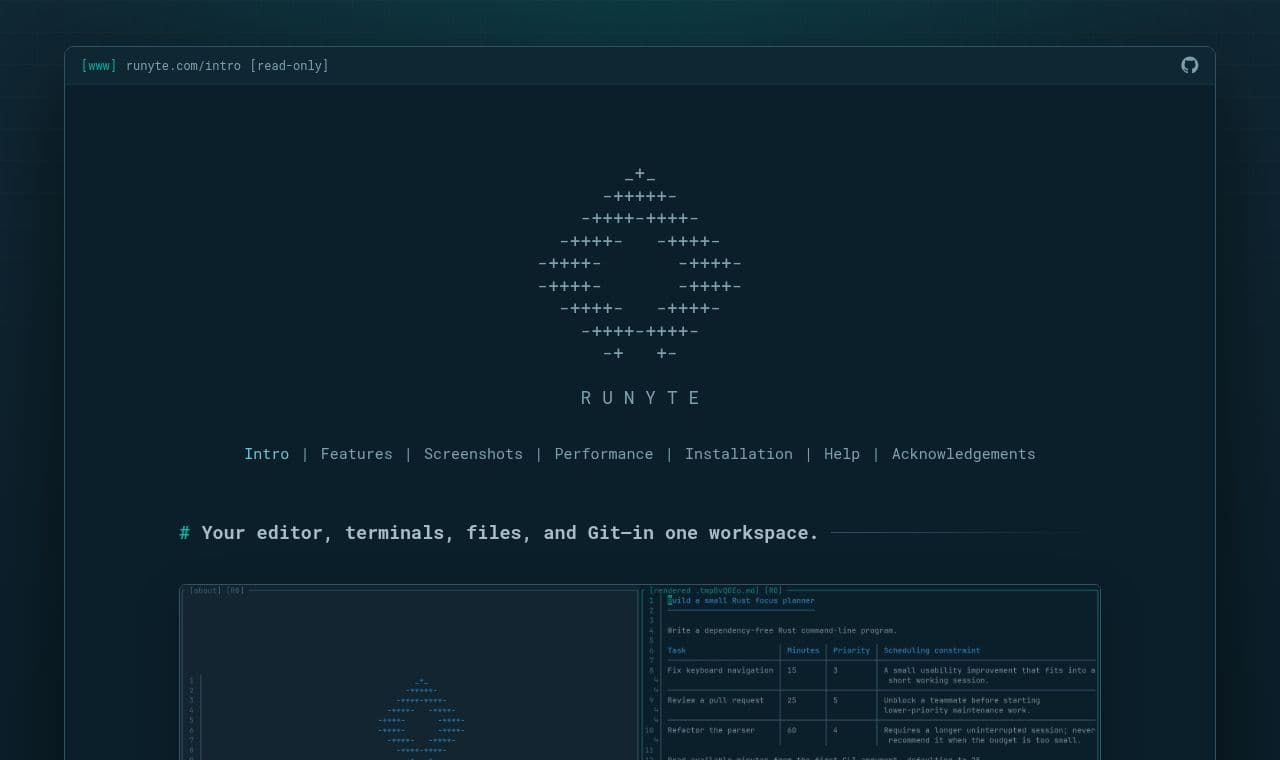Click the 'Task' column header
The height and width of the screenshot is (760, 1280).
pyautogui.click(x=677, y=650)
